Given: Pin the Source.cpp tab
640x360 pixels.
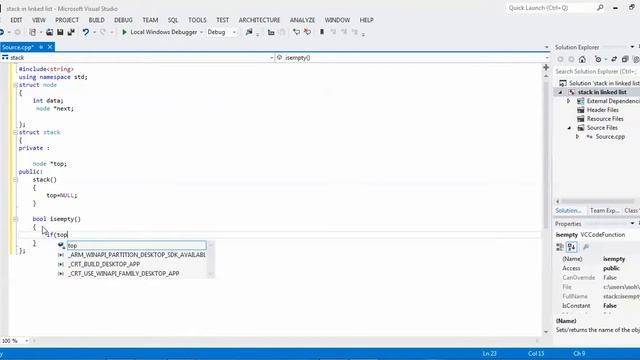Looking at the screenshot, I should pos(41,47).
